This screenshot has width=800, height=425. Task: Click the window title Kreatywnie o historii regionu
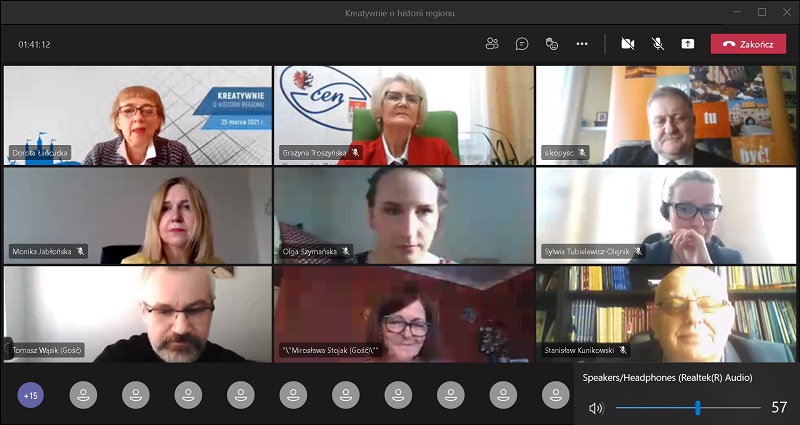[399, 13]
